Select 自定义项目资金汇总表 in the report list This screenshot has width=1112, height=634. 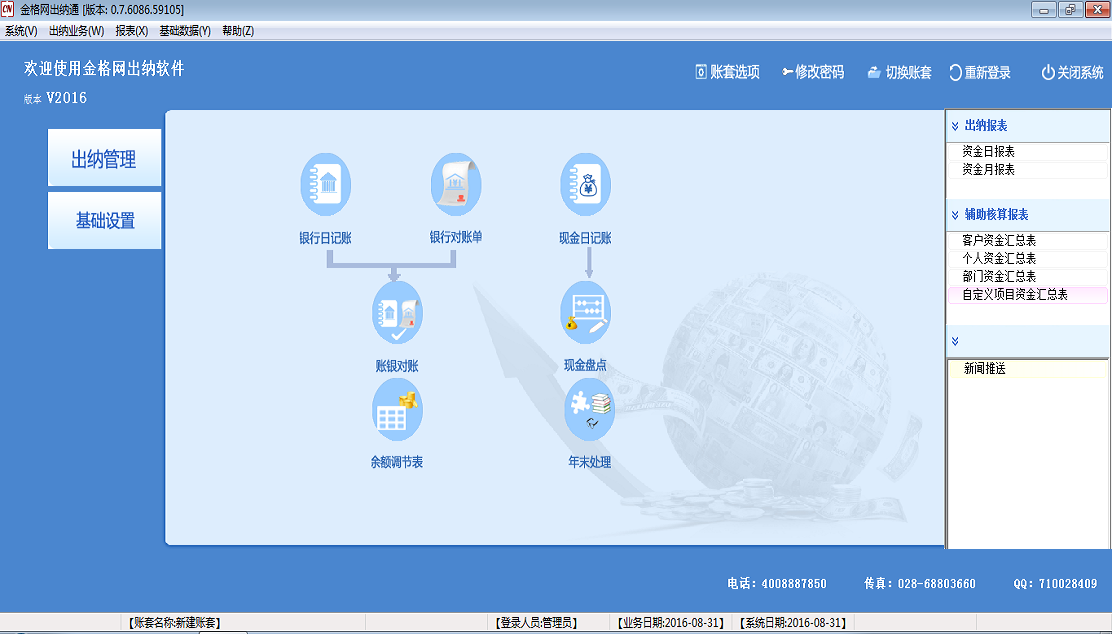pyautogui.click(x=1014, y=295)
